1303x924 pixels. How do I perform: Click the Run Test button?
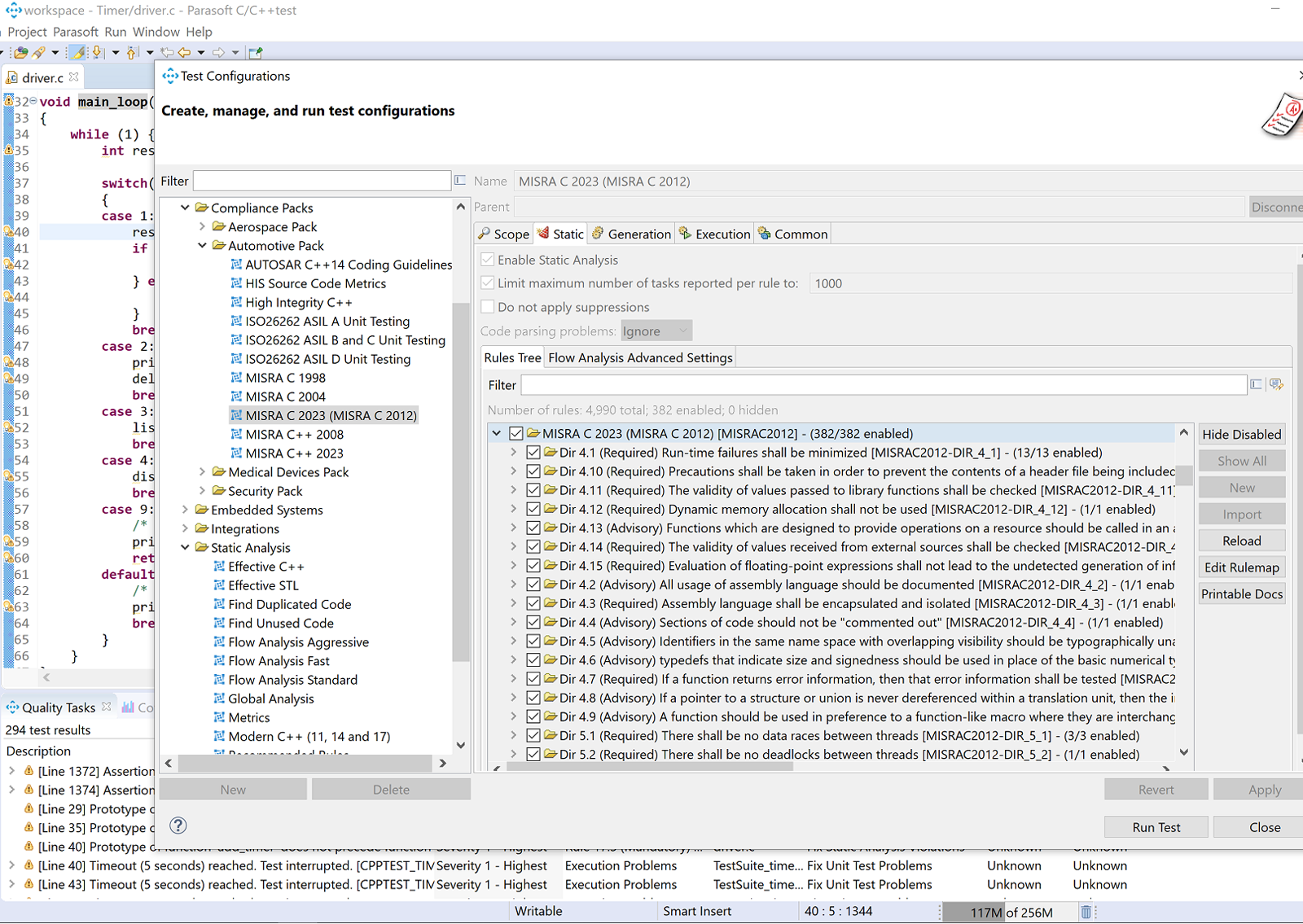(1156, 827)
